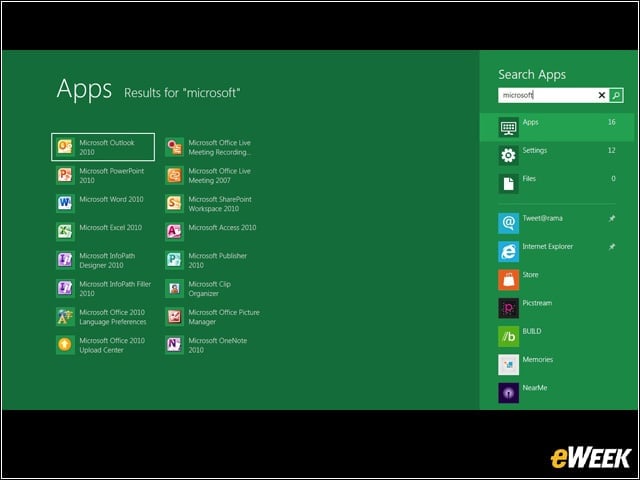
Task: Click the 'Picstream' label
Action: point(537,303)
